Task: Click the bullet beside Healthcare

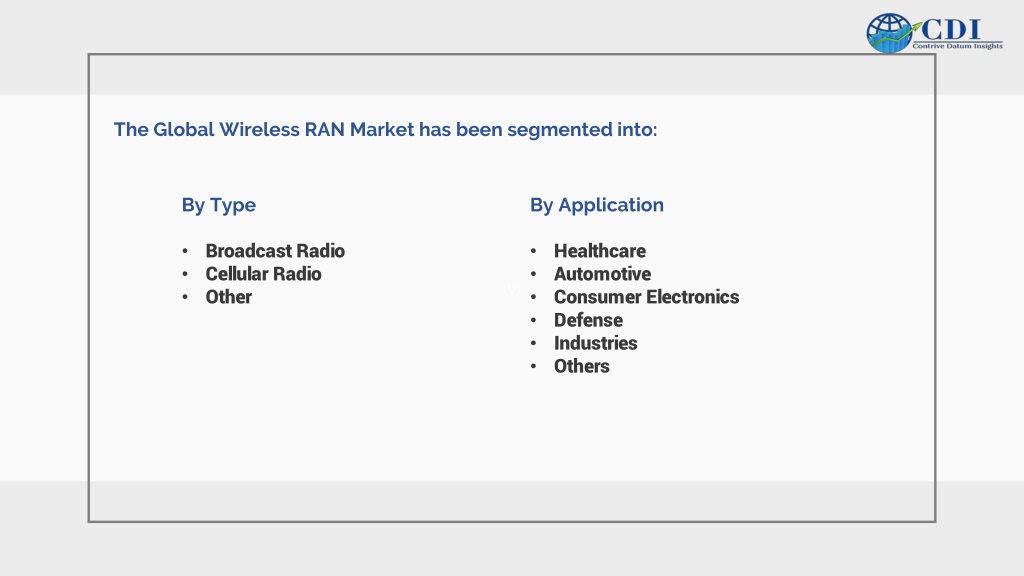Action: [534, 251]
